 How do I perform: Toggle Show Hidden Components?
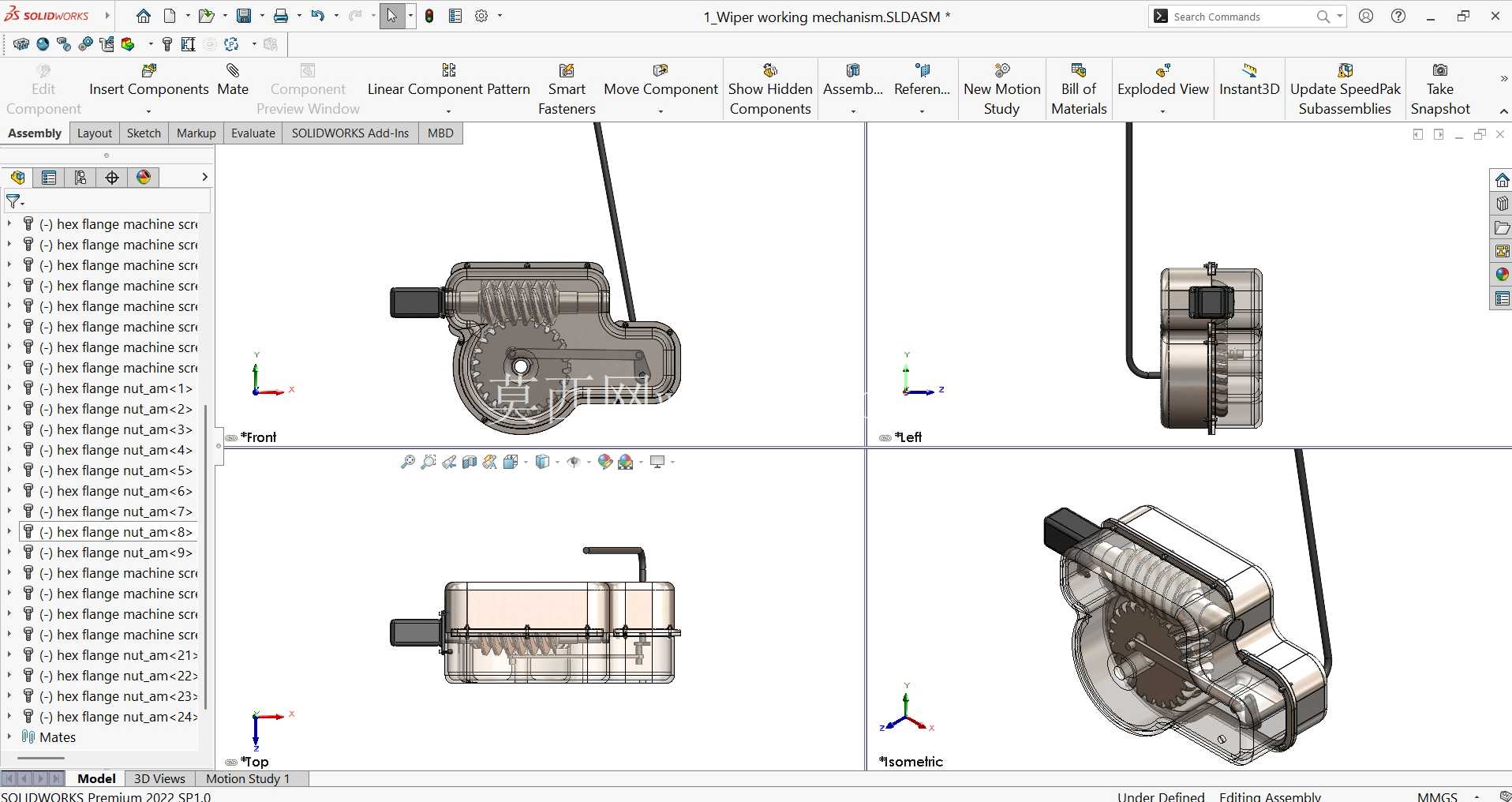[770, 89]
